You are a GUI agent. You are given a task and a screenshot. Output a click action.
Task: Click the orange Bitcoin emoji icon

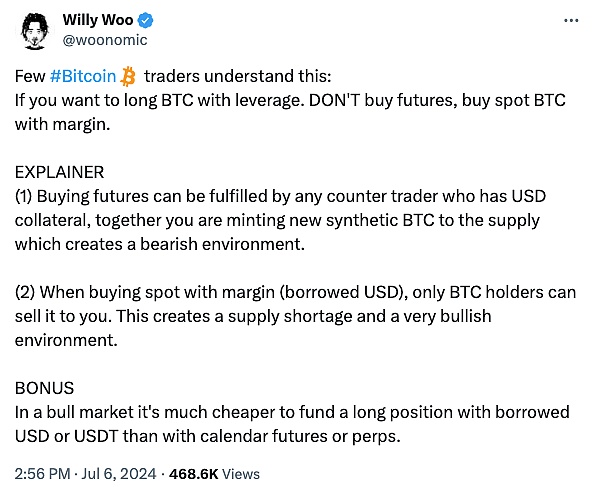click(x=128, y=76)
